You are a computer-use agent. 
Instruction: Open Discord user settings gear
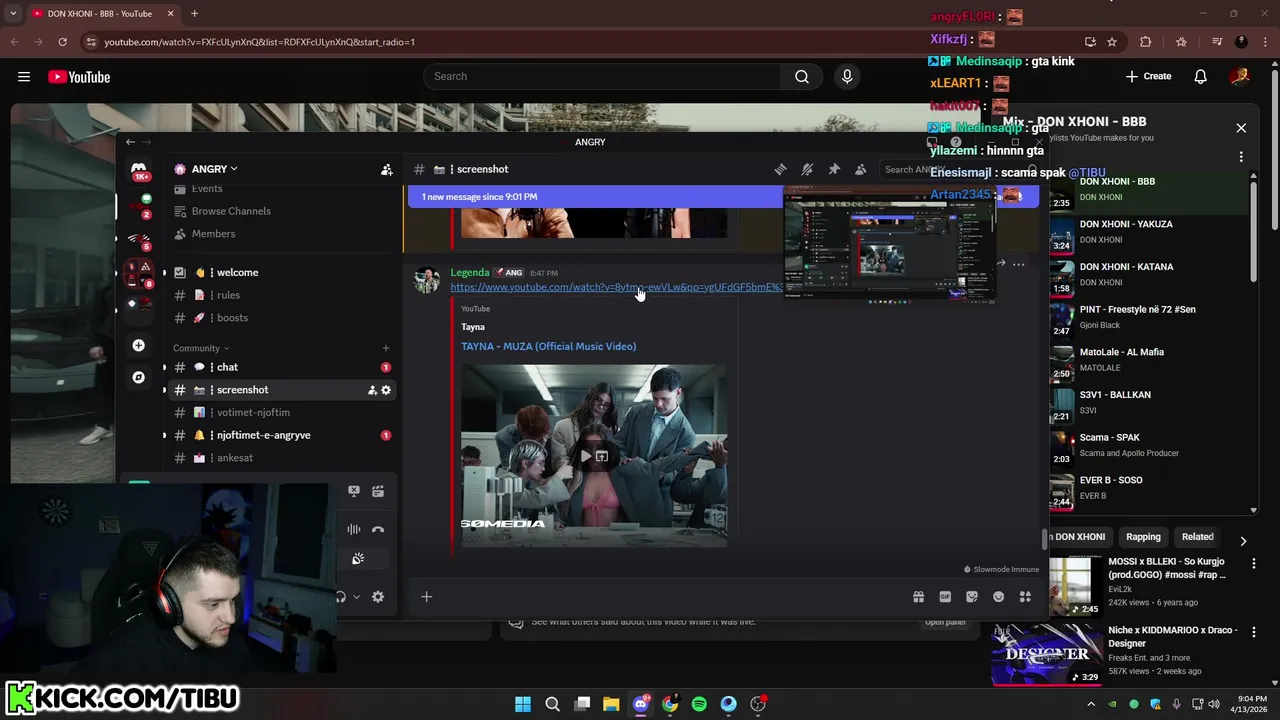378,597
